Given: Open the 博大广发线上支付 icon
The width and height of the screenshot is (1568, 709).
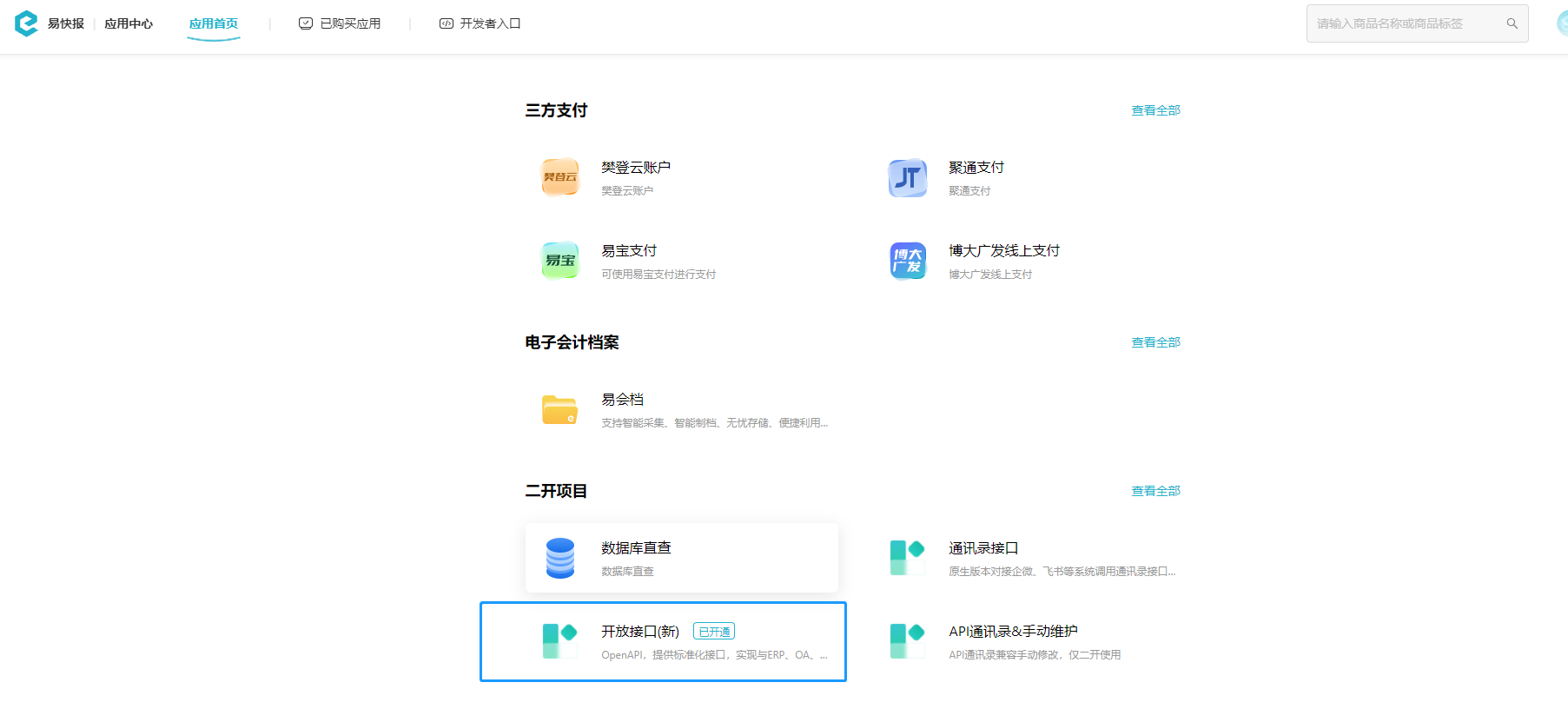Looking at the screenshot, I should [x=908, y=261].
